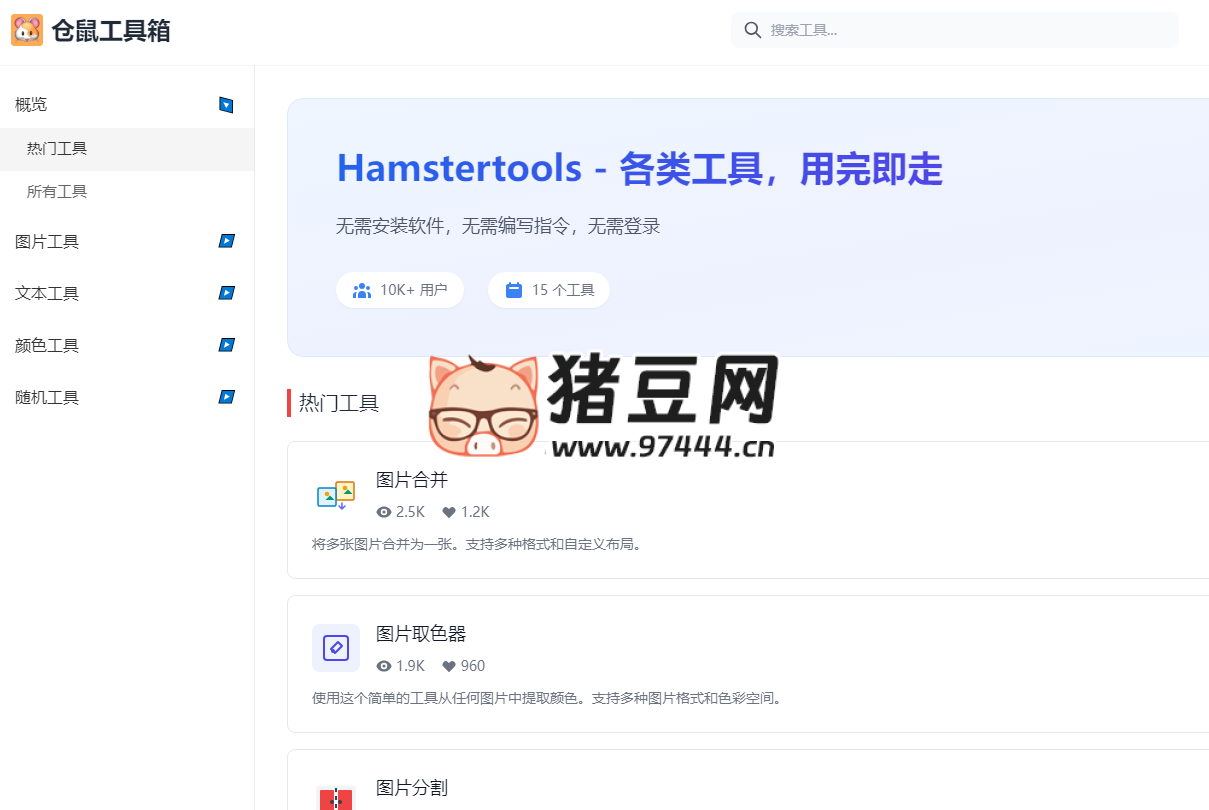Click the 图片取色器 eyedropper icon
The height and width of the screenshot is (810, 1209).
(x=336, y=648)
